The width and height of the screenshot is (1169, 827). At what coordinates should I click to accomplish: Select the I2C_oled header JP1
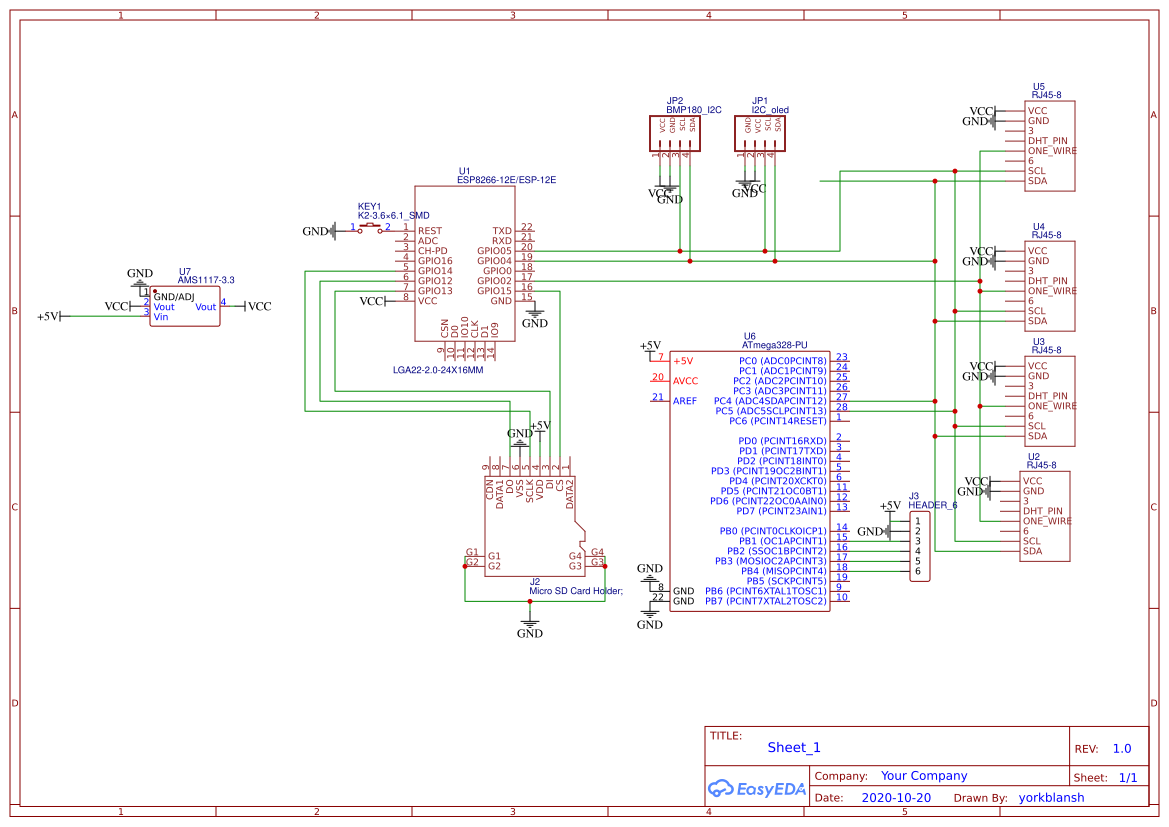pyautogui.click(x=762, y=133)
